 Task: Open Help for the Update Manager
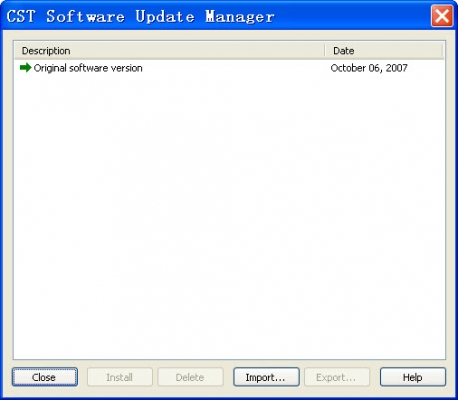click(413, 377)
